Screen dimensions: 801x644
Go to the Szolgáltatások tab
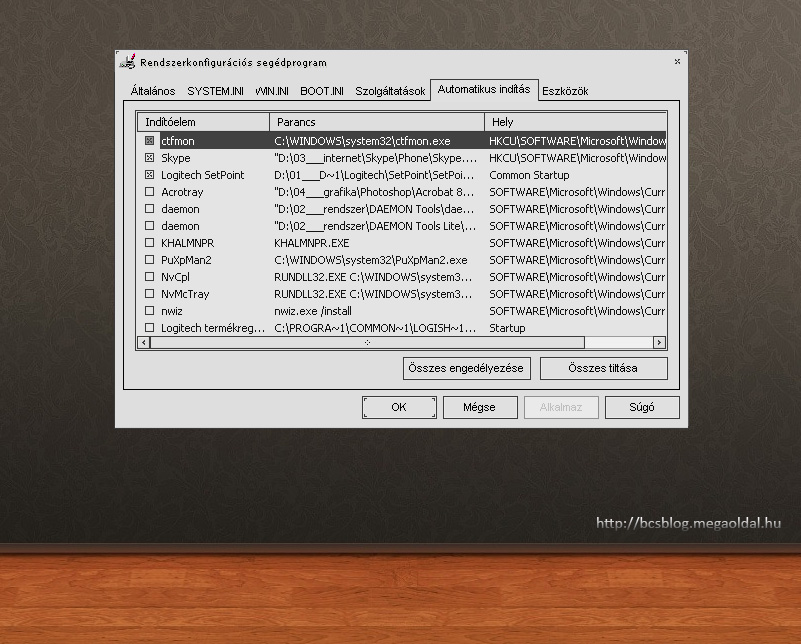[390, 91]
